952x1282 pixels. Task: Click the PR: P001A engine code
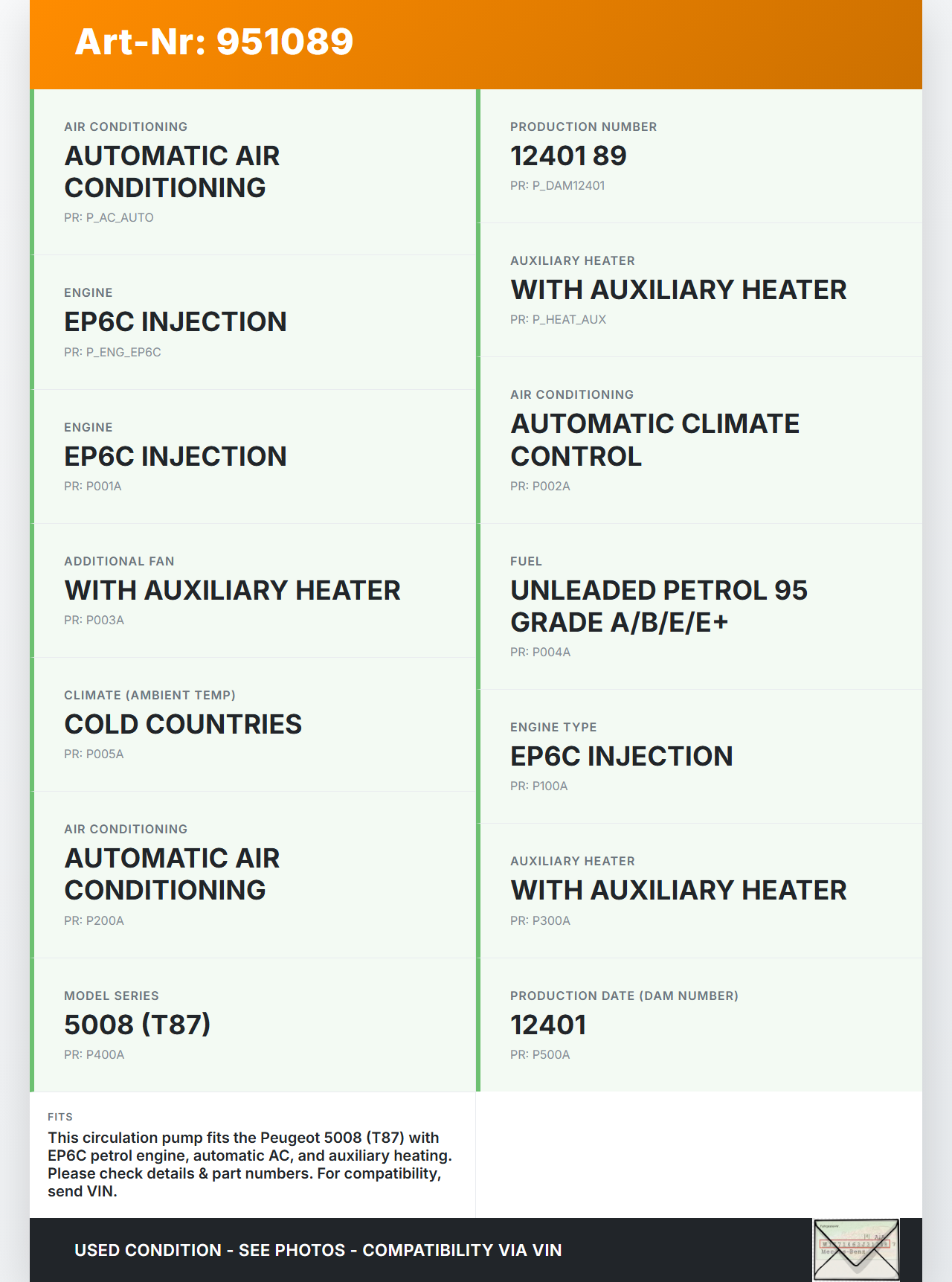(x=92, y=486)
